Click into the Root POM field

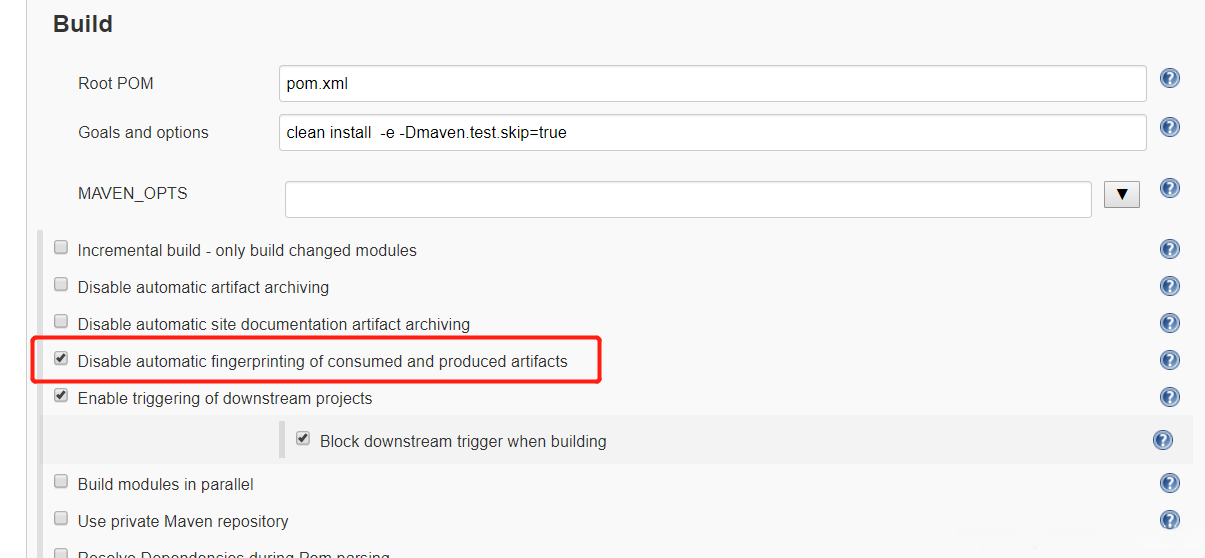tap(712, 83)
